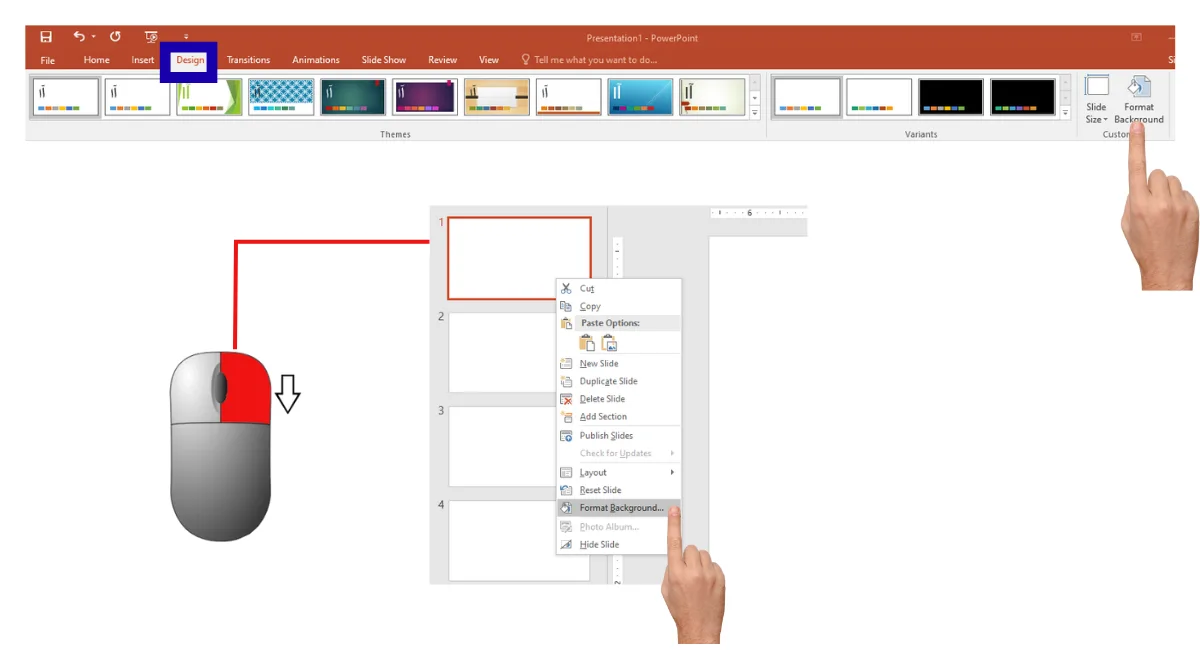The width and height of the screenshot is (1200, 650).
Task: Choose the paste as Picture icon
Action: [609, 343]
